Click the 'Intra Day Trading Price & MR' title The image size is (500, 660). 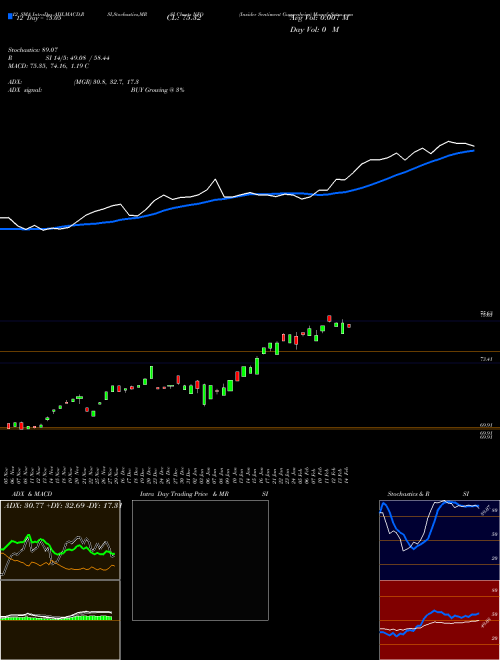click(x=184, y=494)
